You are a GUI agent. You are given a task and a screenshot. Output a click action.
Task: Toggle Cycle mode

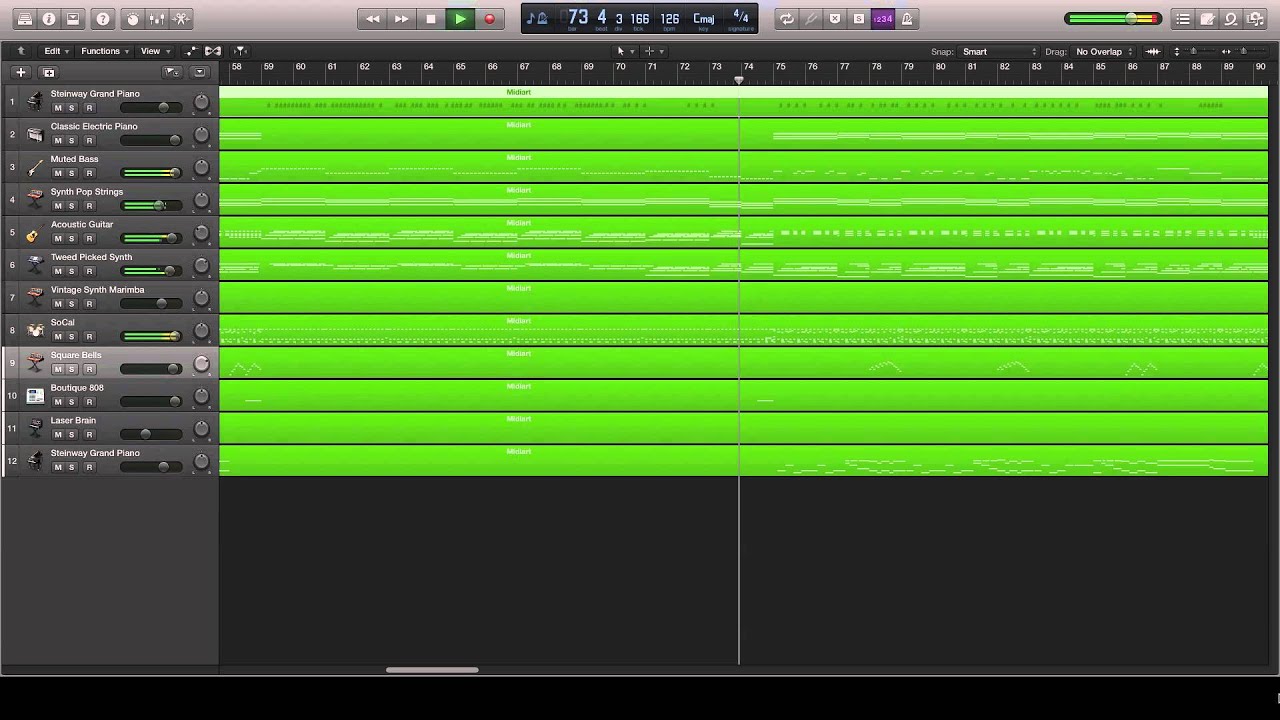(x=787, y=19)
